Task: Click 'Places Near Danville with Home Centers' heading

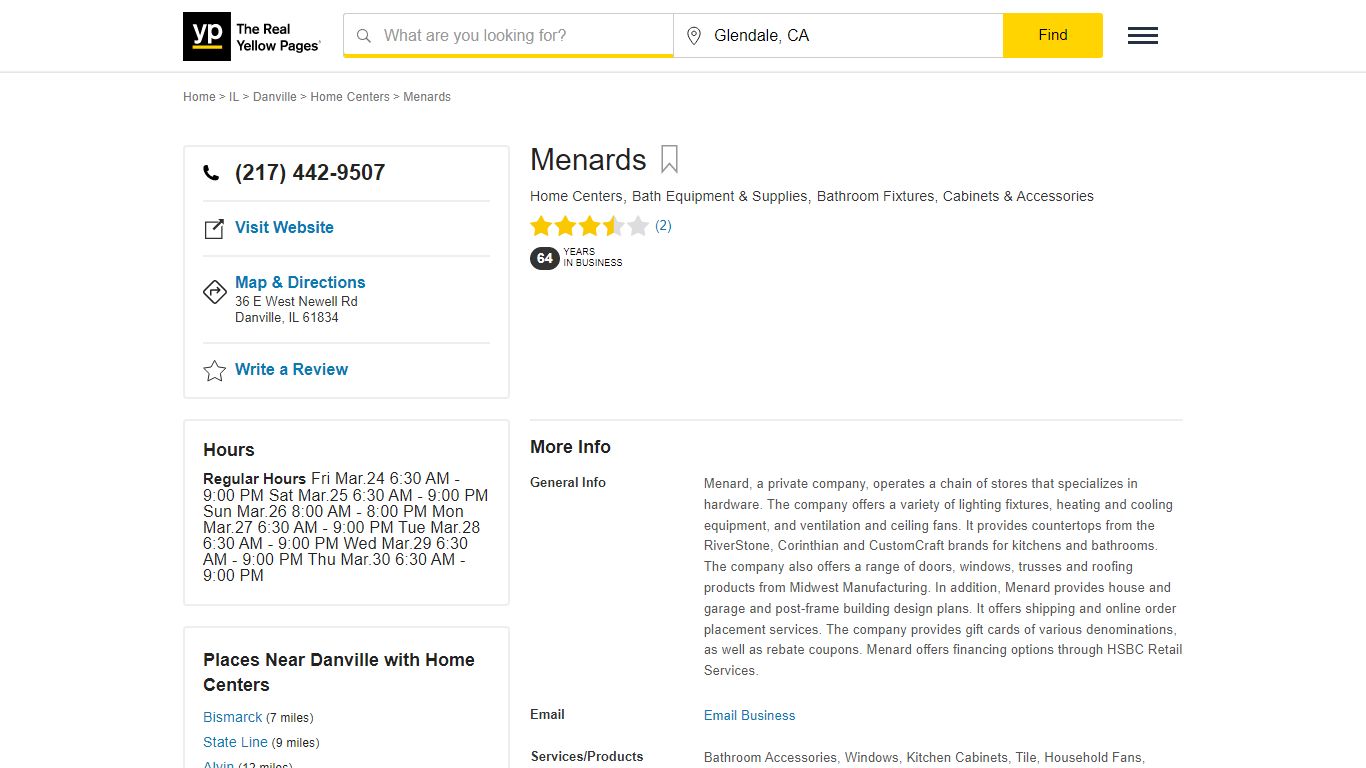Action: tap(339, 673)
